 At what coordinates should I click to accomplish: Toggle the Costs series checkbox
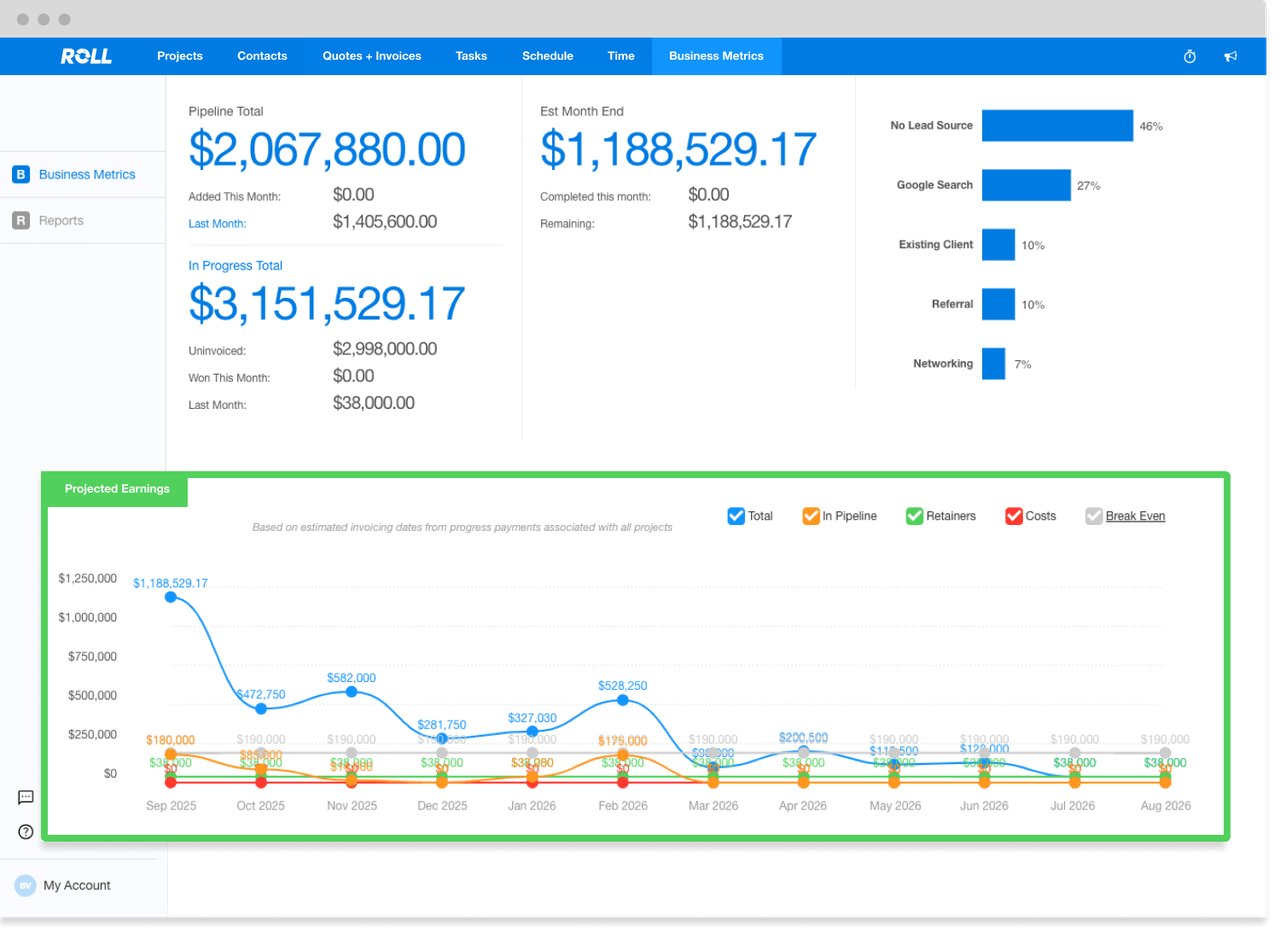pos(1014,516)
